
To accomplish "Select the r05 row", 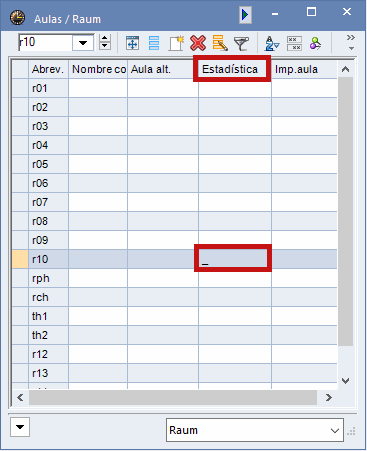I will pos(175,164).
